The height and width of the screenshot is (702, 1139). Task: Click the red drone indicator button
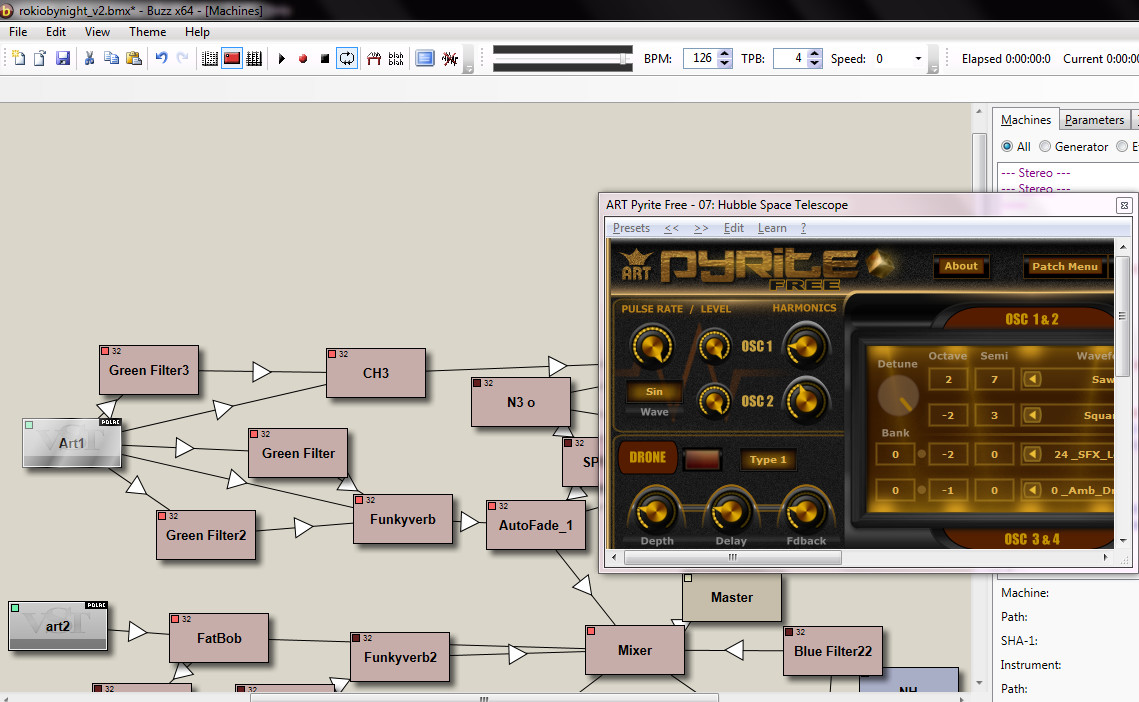coord(702,459)
